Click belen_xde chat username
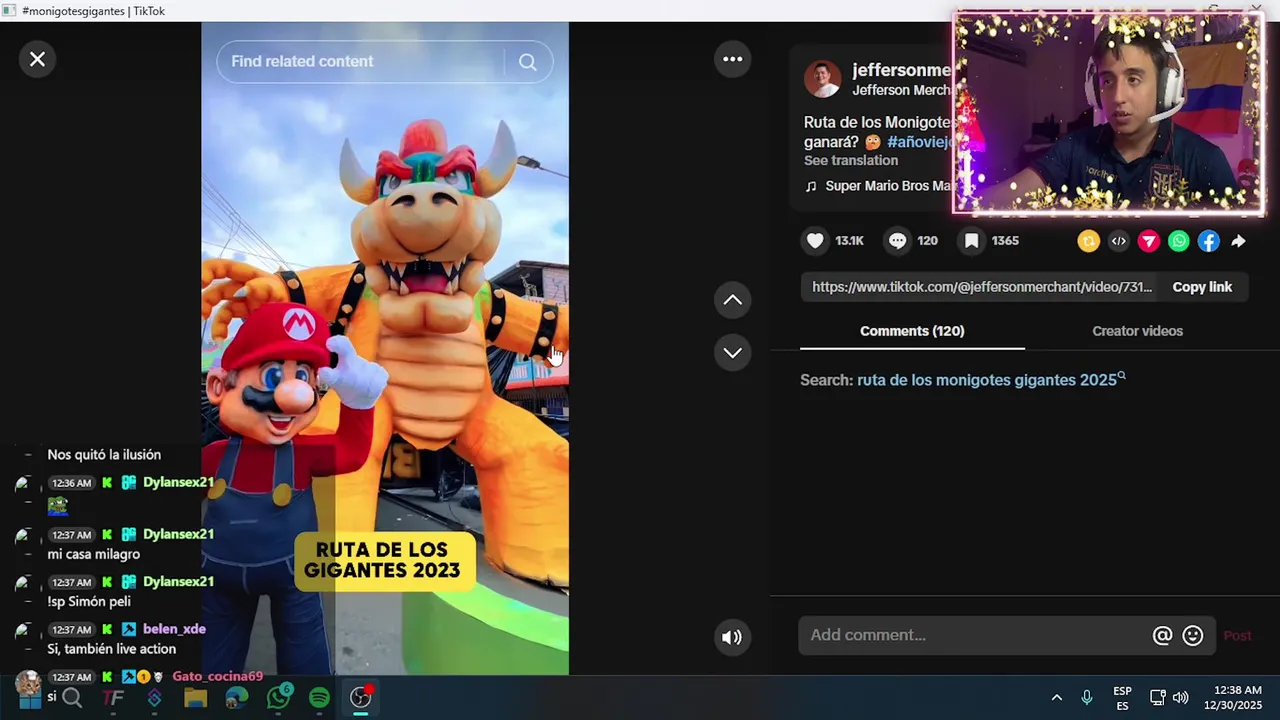The height and width of the screenshot is (720, 1280). pyautogui.click(x=174, y=629)
